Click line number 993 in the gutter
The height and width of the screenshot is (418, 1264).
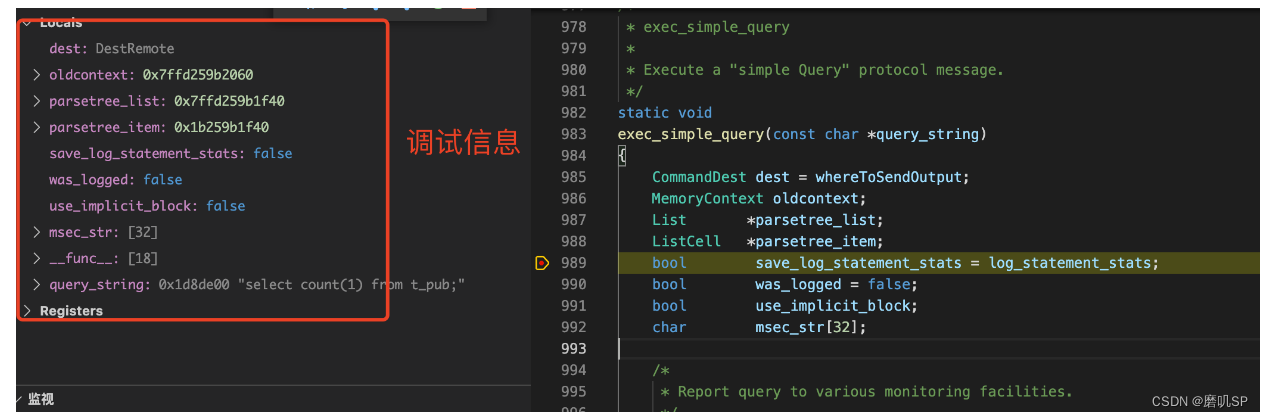[574, 348]
